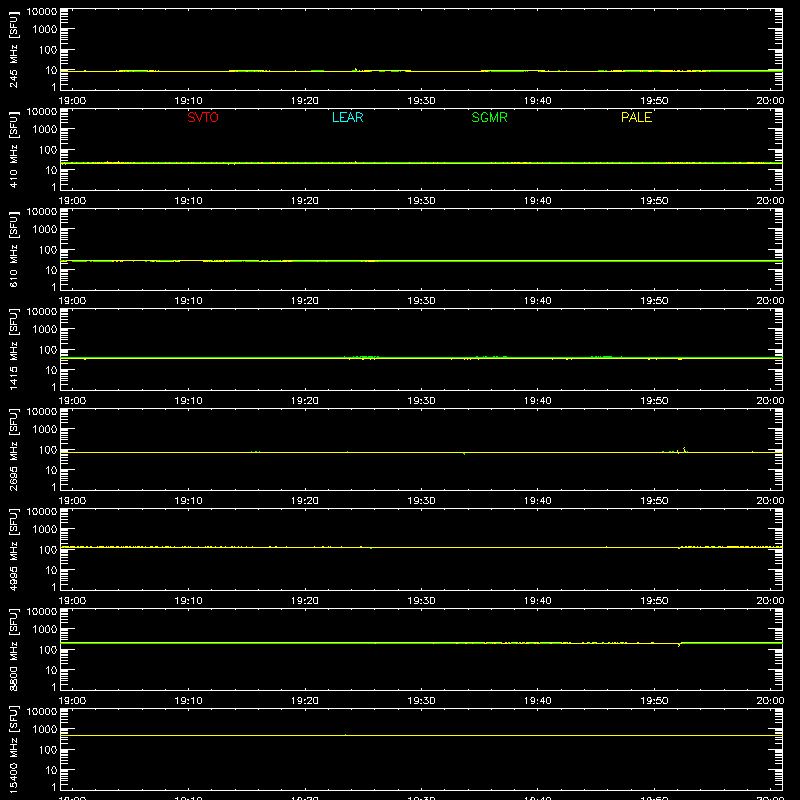Select the "1415 MHz [SFU]" axis title
800x800 pixels.
[13, 349]
